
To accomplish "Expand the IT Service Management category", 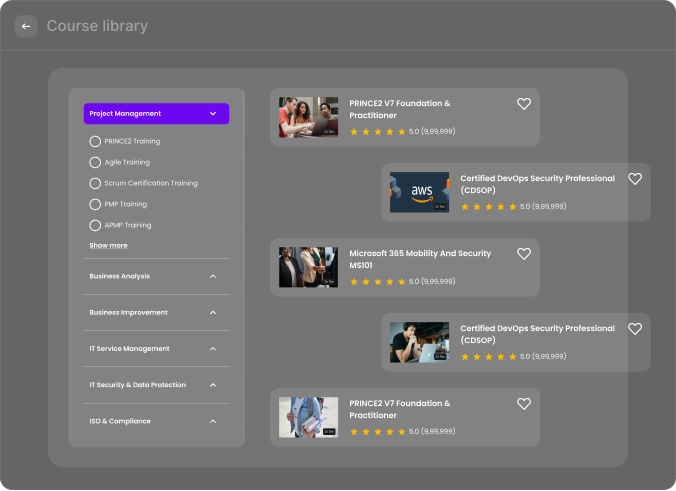I will (x=213, y=349).
